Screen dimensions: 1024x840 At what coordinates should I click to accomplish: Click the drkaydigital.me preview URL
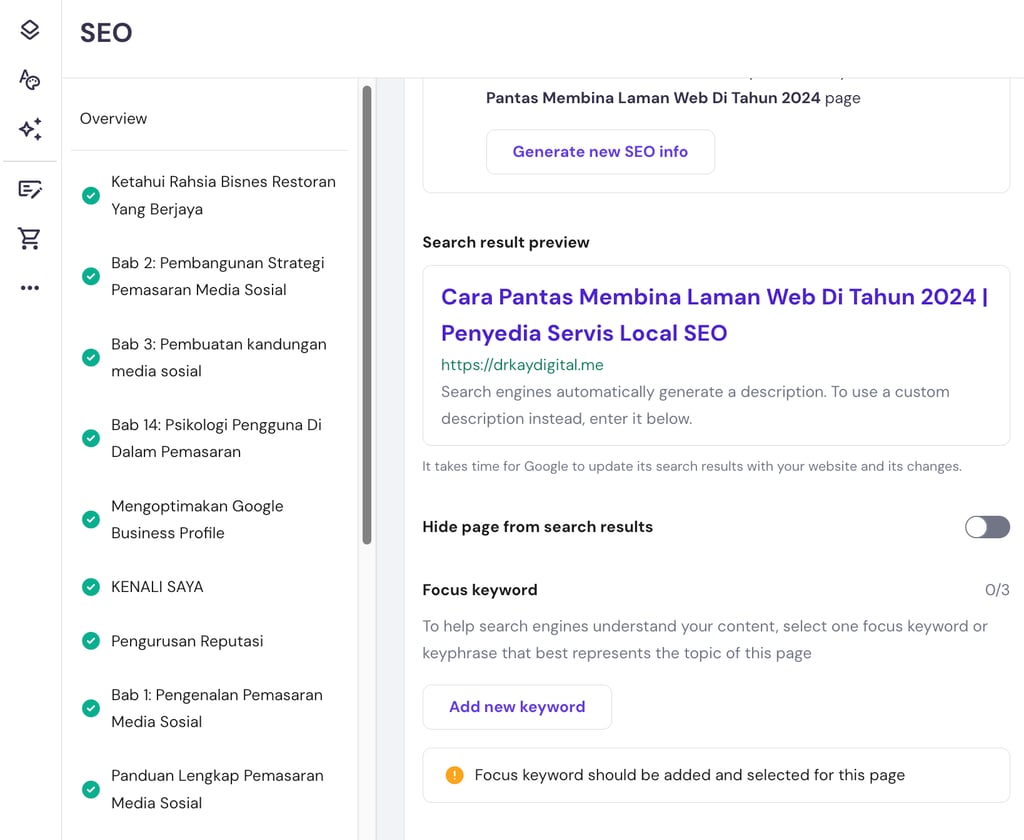pos(522,365)
